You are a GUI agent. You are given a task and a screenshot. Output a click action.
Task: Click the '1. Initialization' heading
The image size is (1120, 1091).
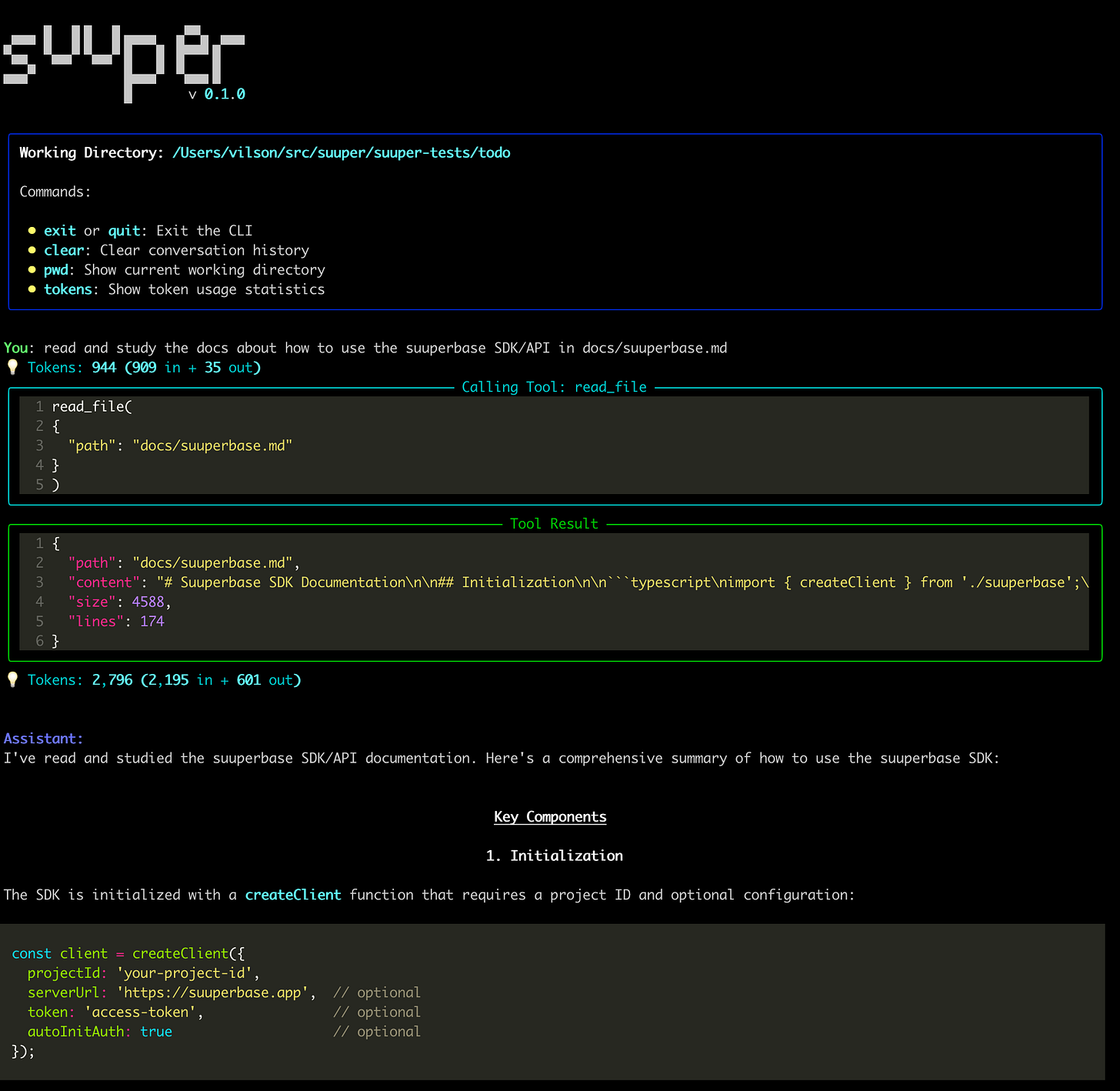tap(554, 856)
